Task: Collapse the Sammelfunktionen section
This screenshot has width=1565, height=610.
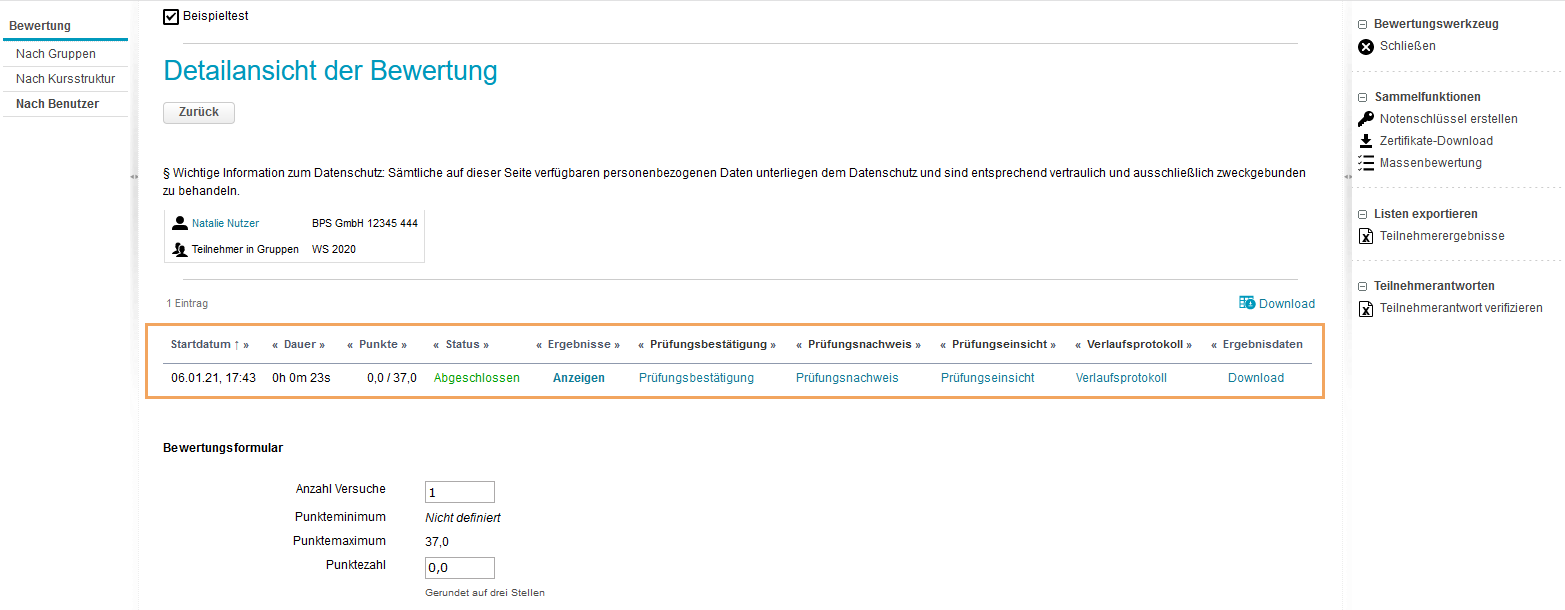Action: click(1361, 96)
